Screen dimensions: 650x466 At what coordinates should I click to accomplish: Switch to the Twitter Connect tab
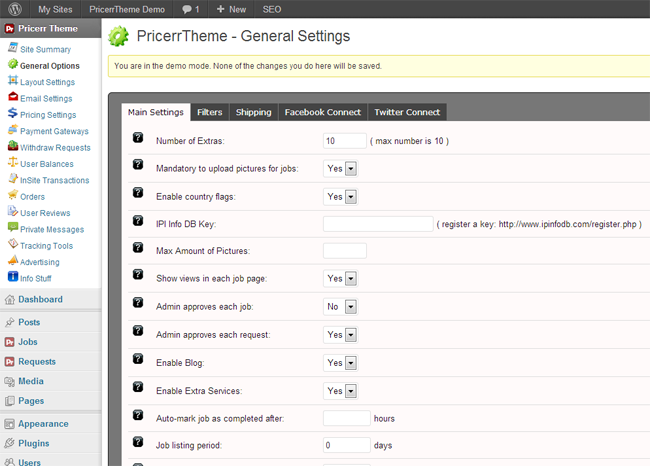coord(407,112)
